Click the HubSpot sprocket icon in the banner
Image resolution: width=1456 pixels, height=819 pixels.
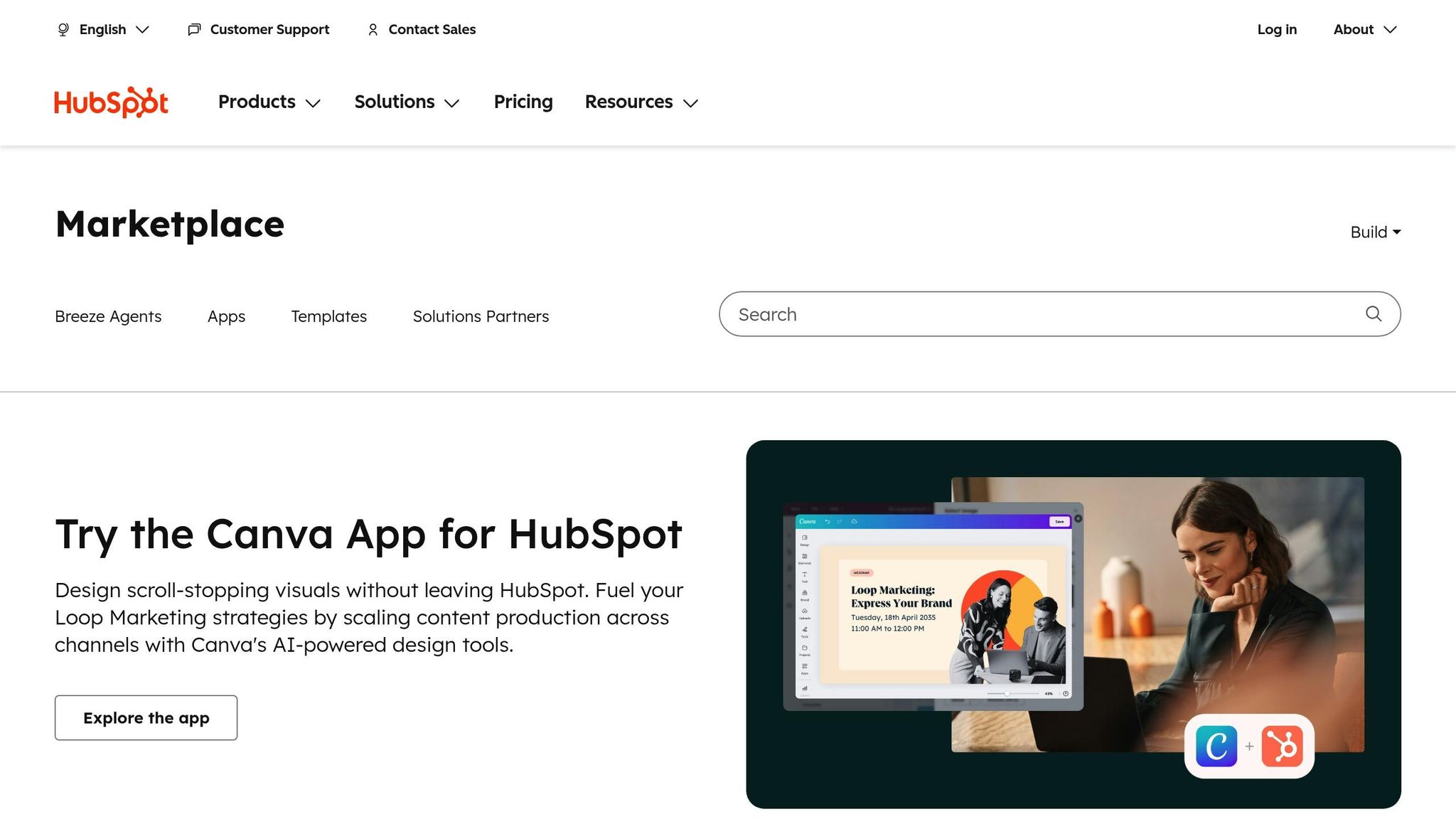coord(1282,746)
